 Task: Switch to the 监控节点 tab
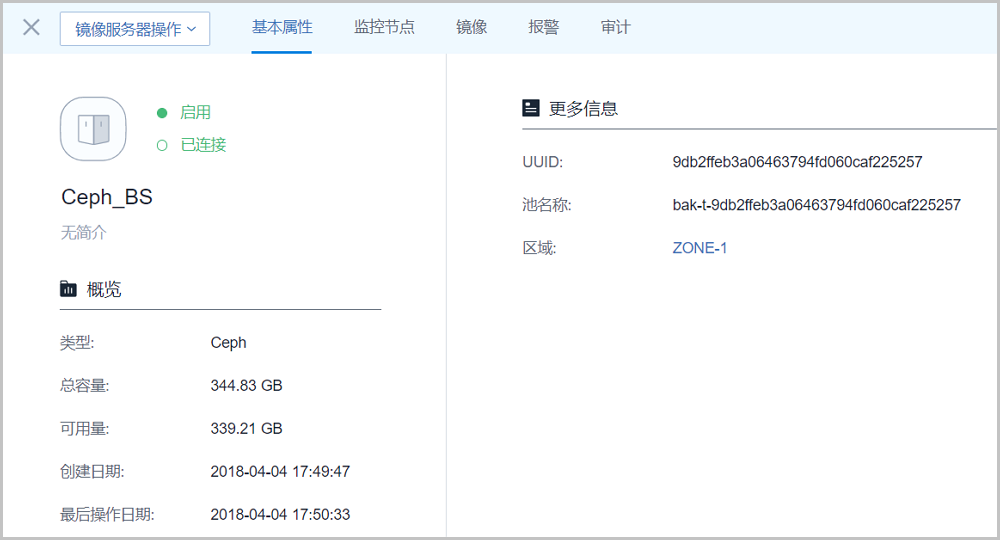(x=384, y=27)
